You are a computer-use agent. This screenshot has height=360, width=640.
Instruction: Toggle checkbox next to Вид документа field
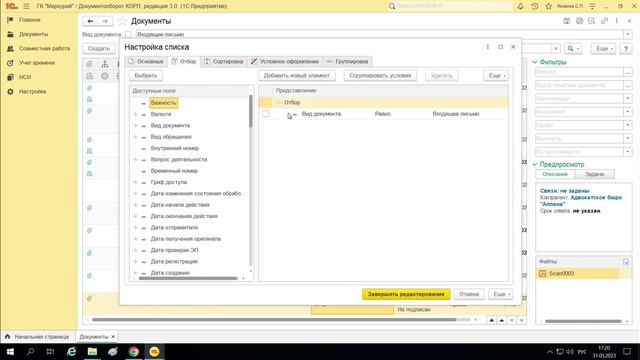(x=128, y=34)
